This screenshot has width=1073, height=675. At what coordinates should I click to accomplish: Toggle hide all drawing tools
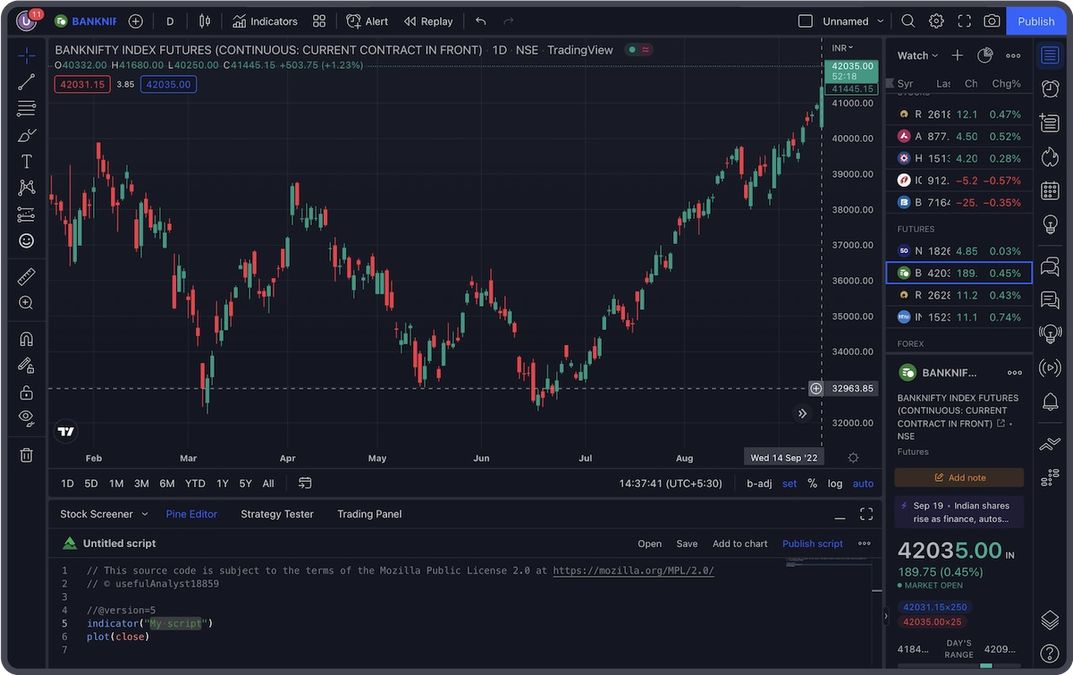pos(26,418)
